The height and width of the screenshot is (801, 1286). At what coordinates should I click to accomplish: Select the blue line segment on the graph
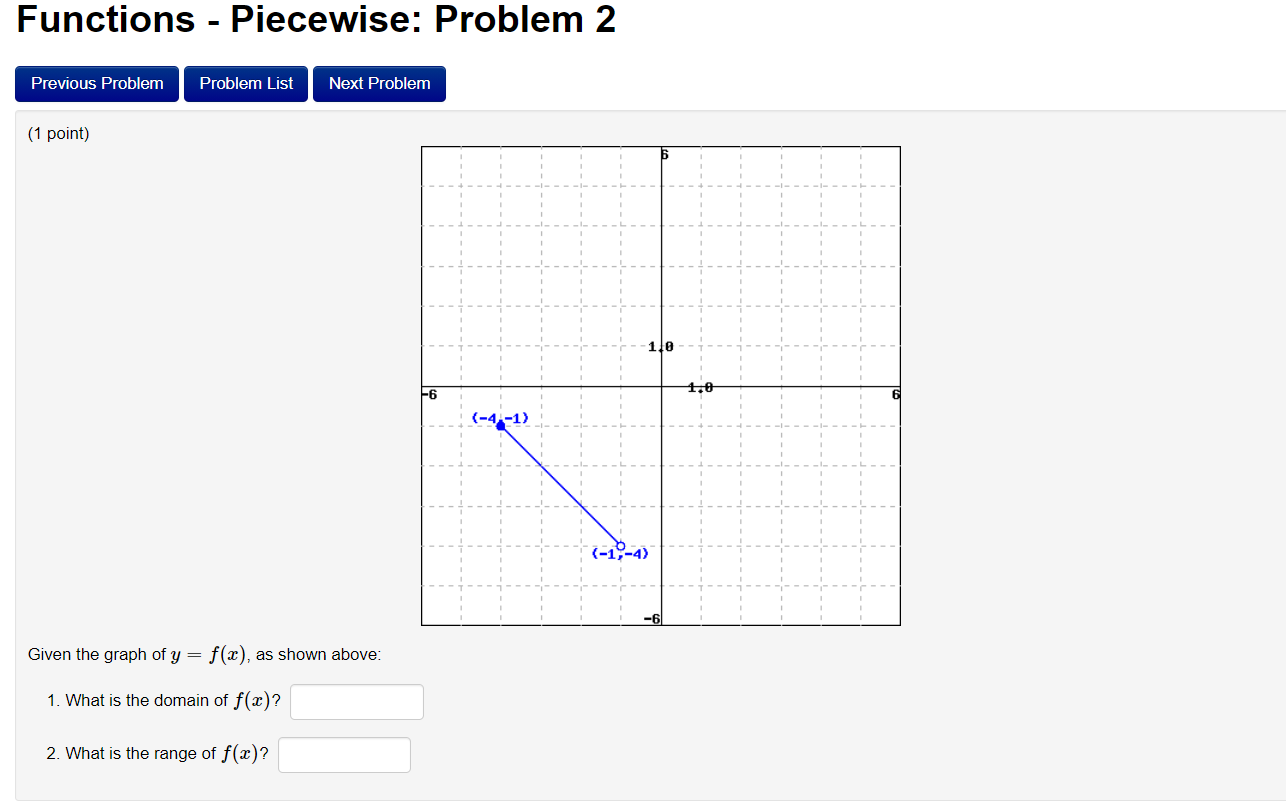(x=561, y=483)
